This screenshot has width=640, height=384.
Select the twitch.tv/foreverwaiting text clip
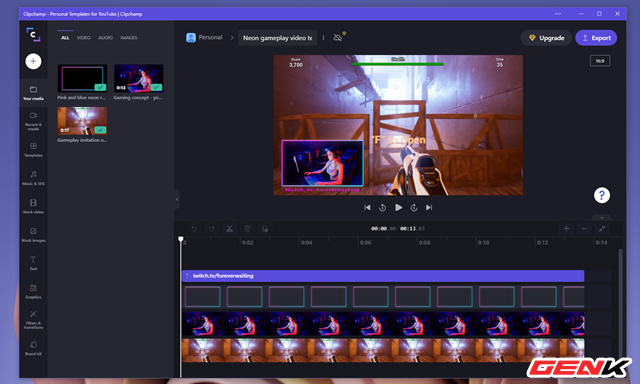383,276
